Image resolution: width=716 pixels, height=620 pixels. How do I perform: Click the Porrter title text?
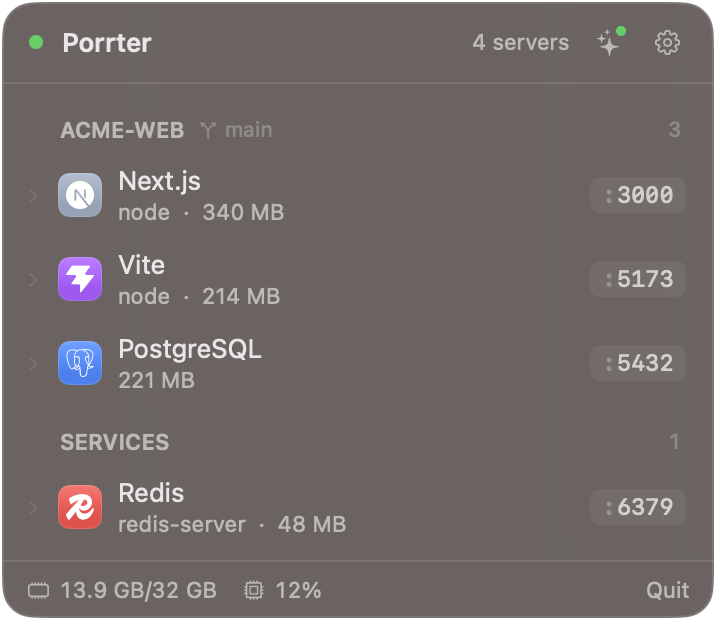[107, 43]
